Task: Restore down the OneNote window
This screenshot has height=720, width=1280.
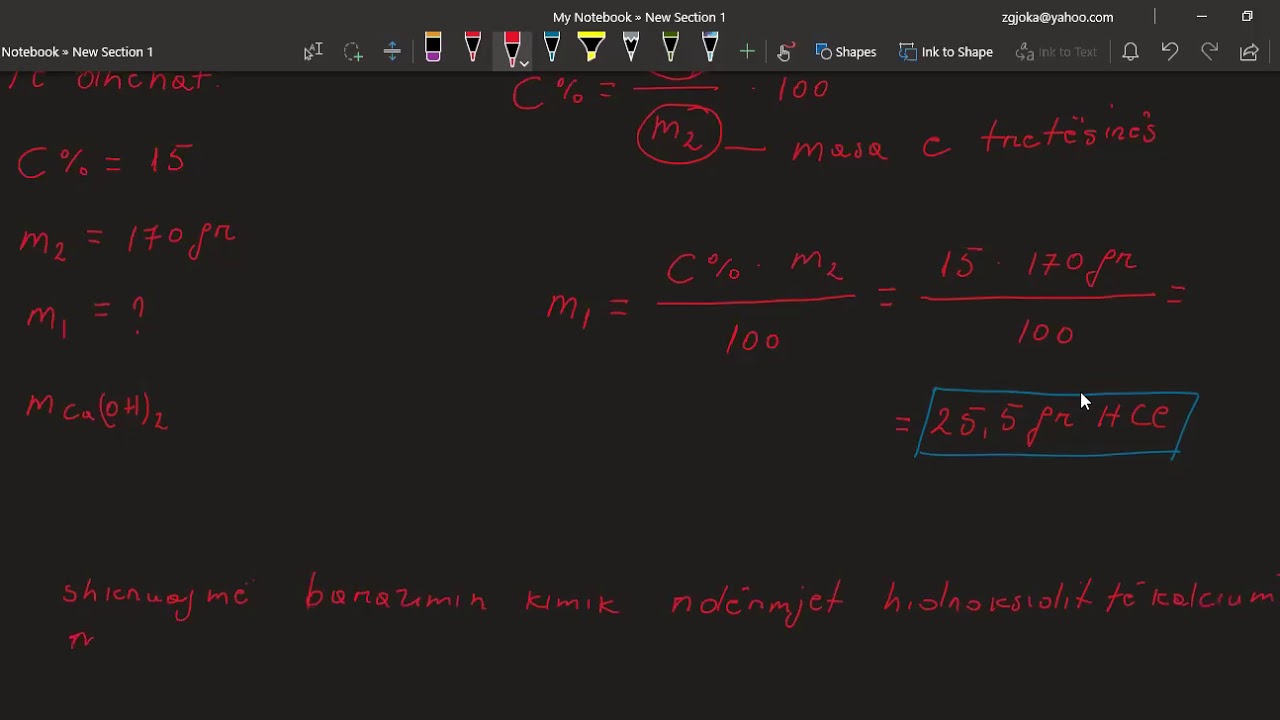Action: click(1247, 16)
